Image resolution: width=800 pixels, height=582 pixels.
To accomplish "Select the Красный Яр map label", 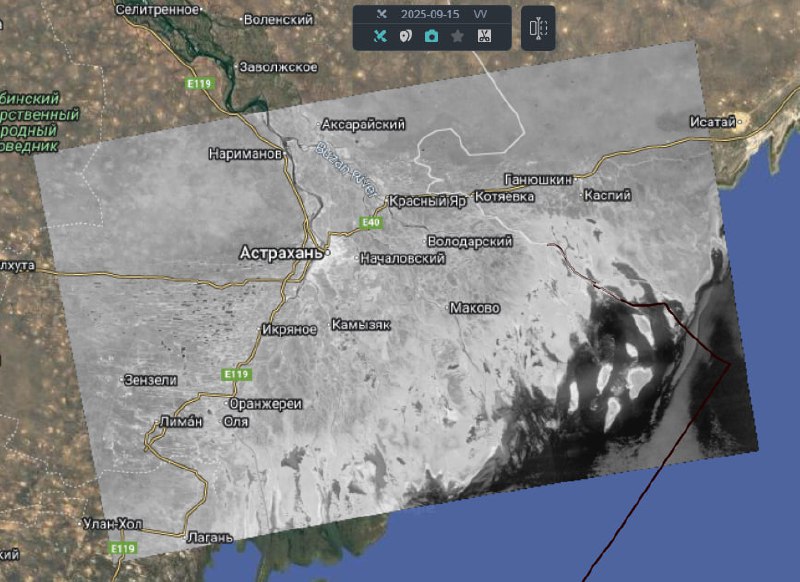I will [x=427, y=201].
